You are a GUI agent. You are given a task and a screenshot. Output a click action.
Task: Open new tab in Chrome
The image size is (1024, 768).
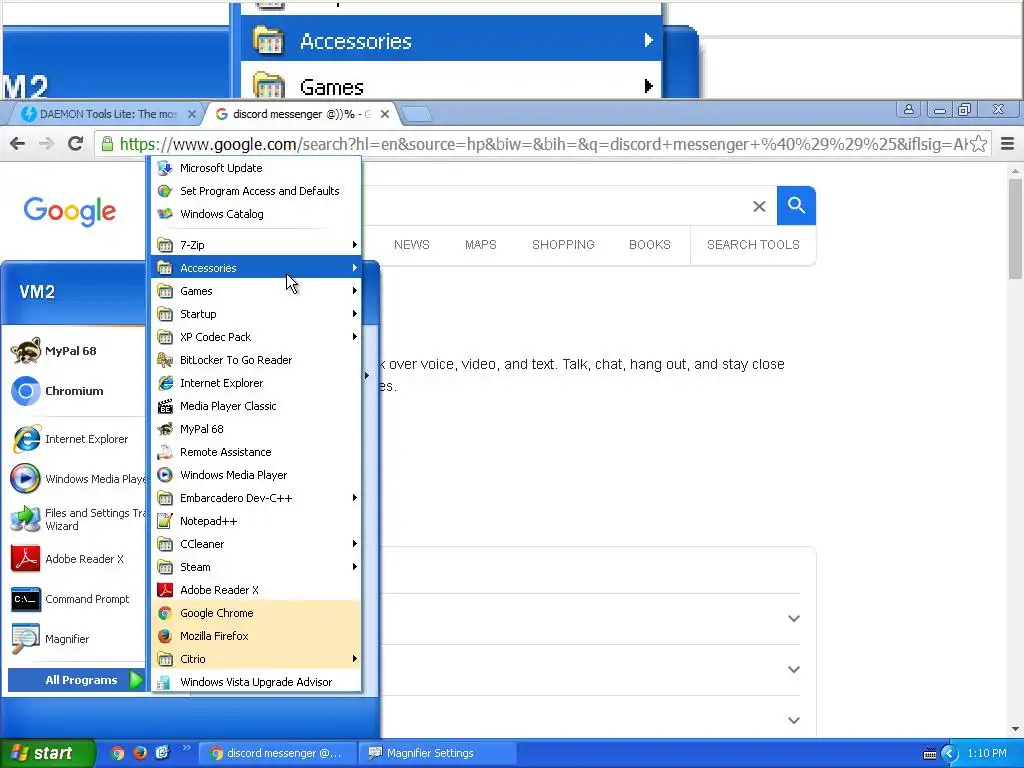point(417,115)
